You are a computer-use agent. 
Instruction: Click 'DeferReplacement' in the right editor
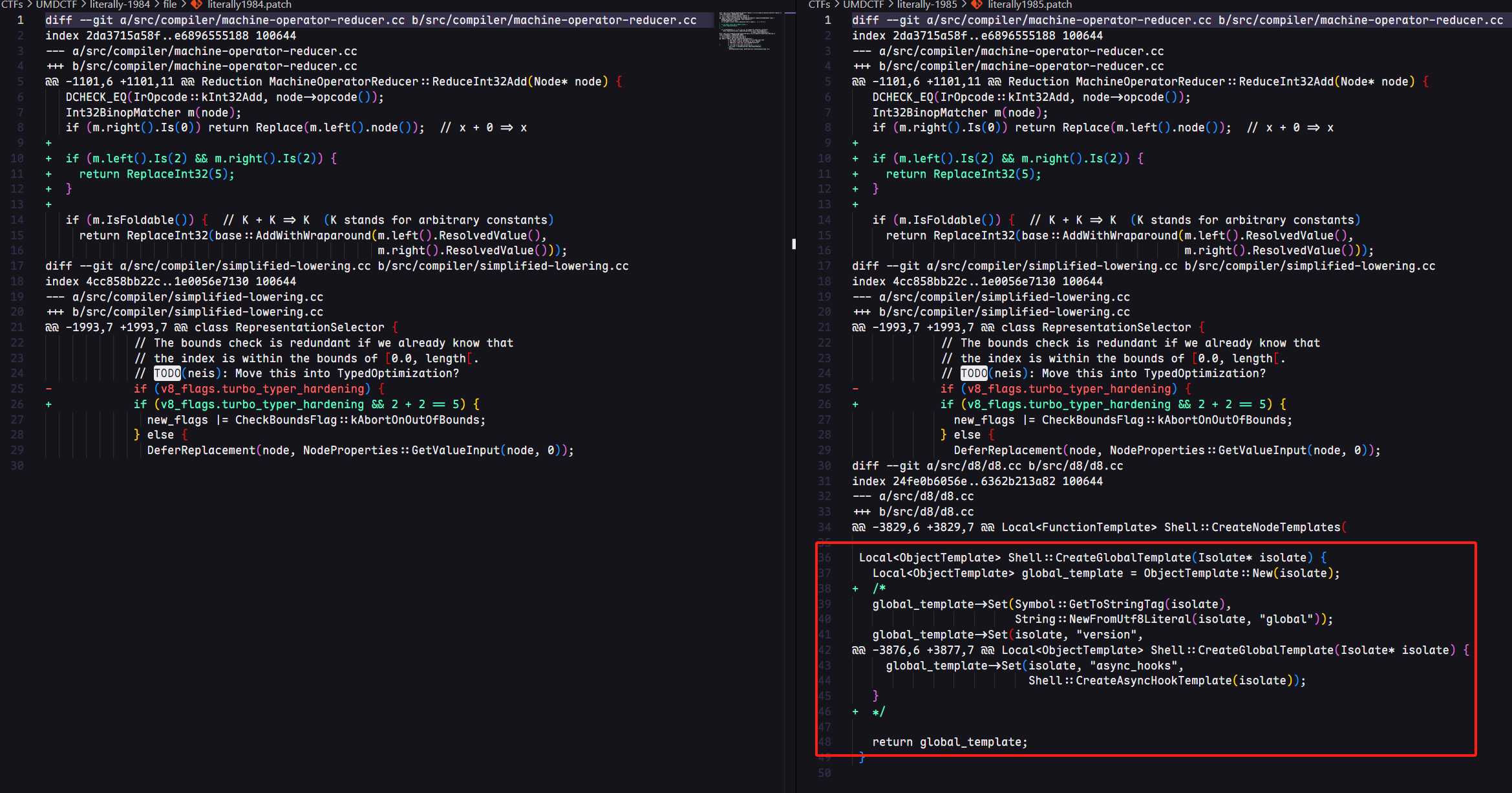point(1008,450)
